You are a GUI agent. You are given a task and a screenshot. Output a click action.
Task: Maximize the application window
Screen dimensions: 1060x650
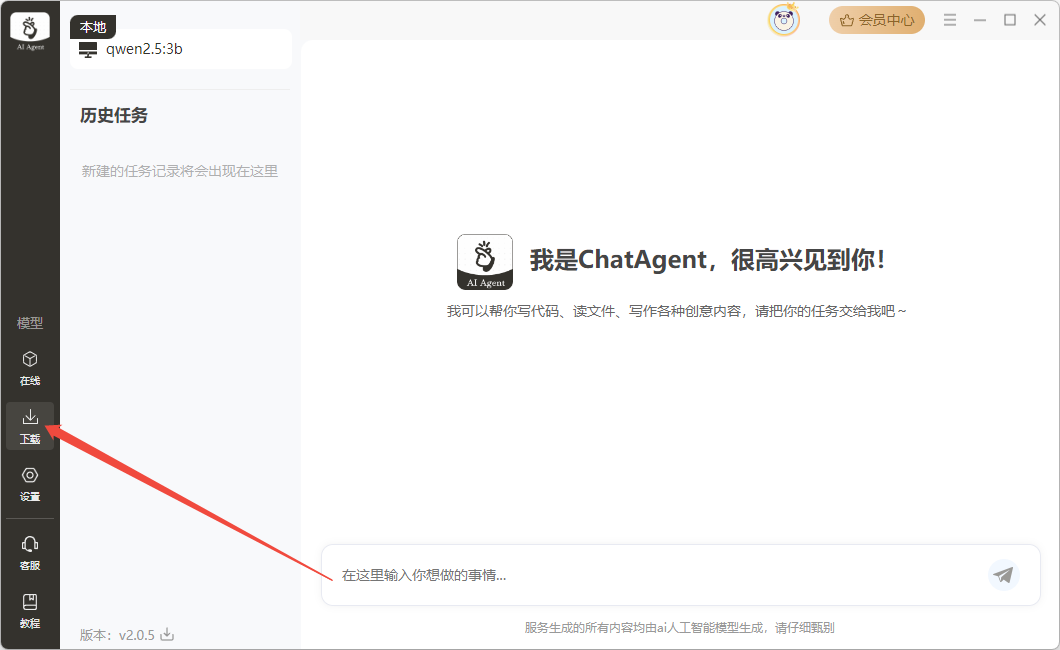(x=1010, y=20)
